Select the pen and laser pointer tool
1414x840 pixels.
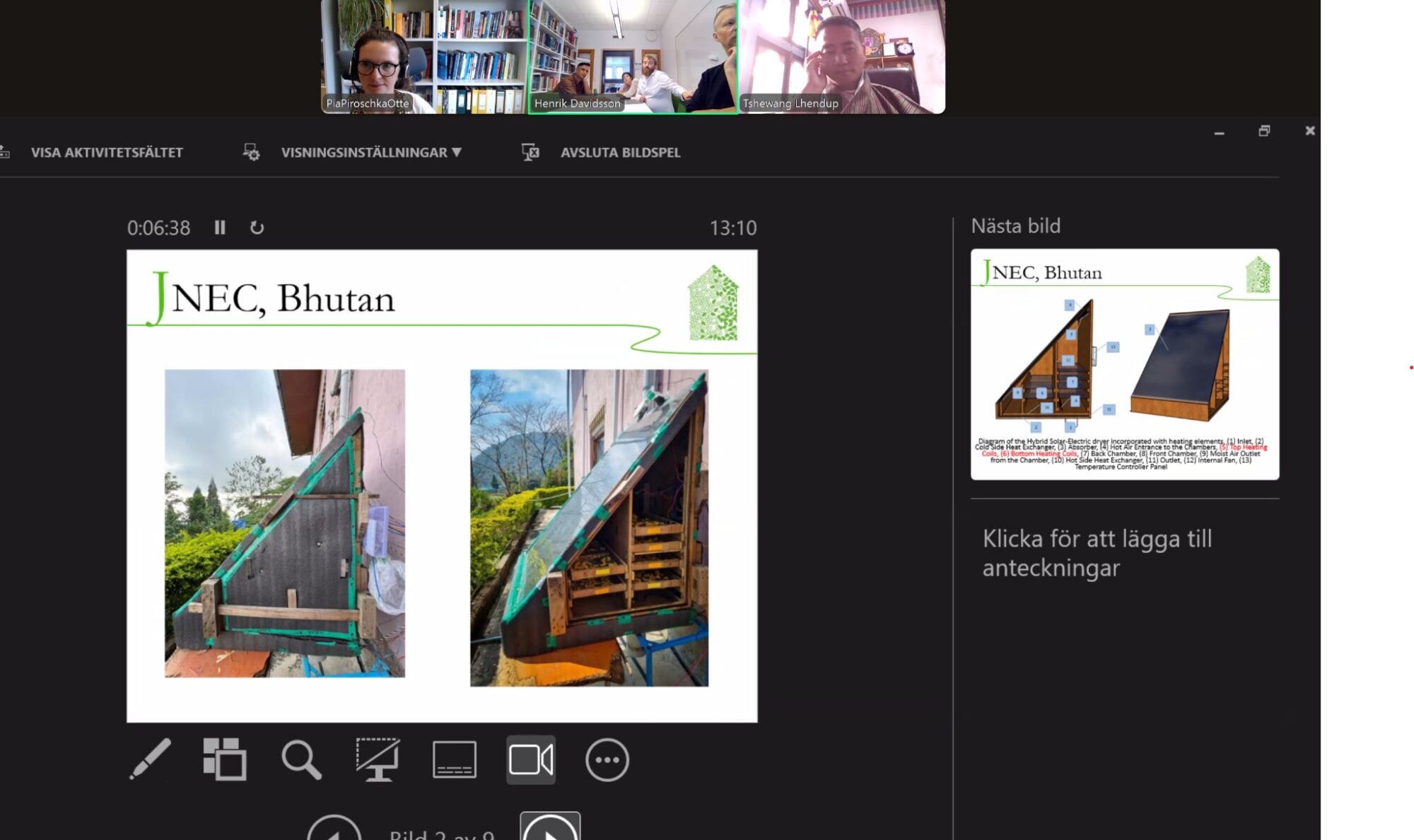(151, 759)
